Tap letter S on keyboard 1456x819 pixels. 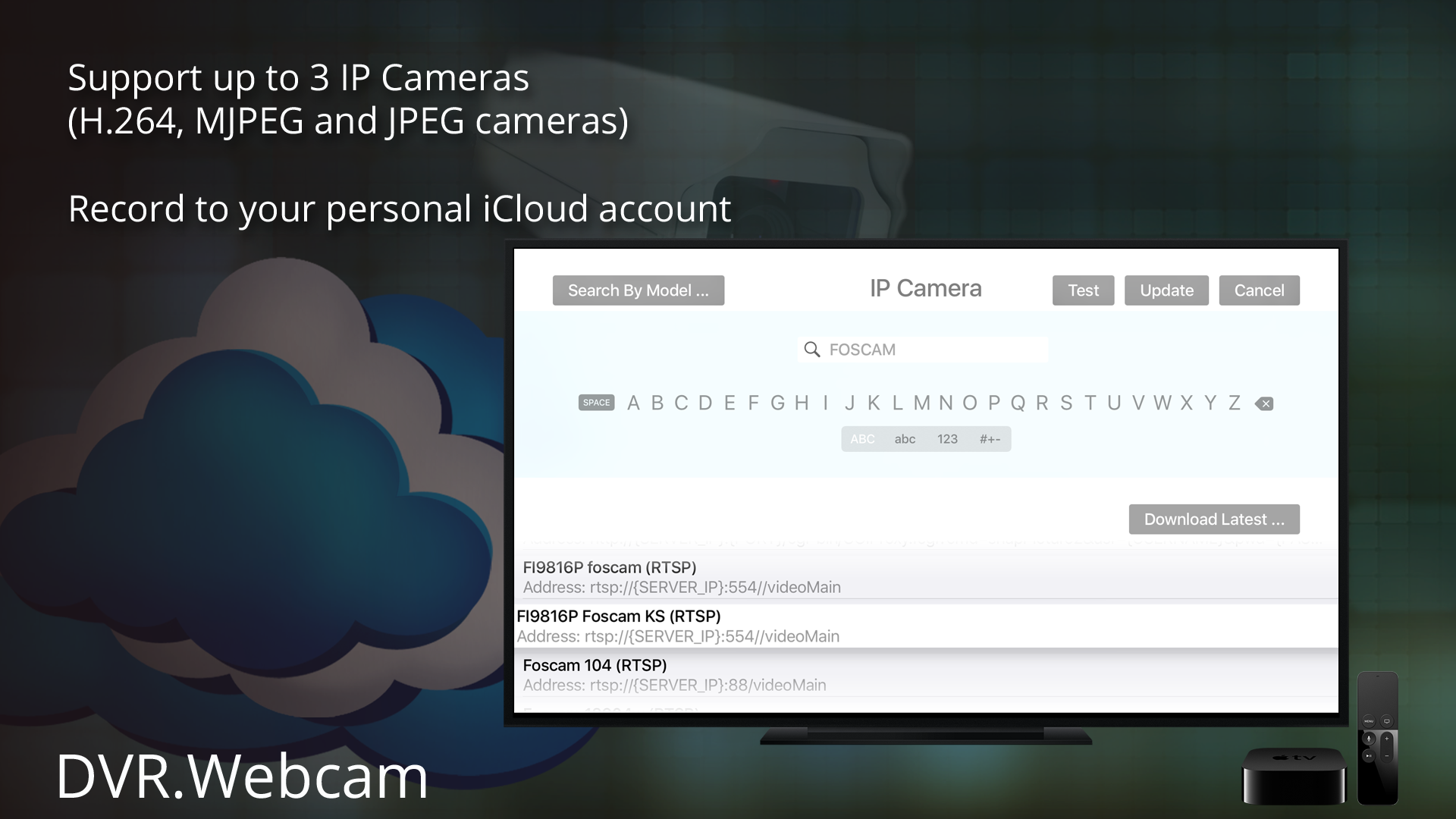[1066, 403]
